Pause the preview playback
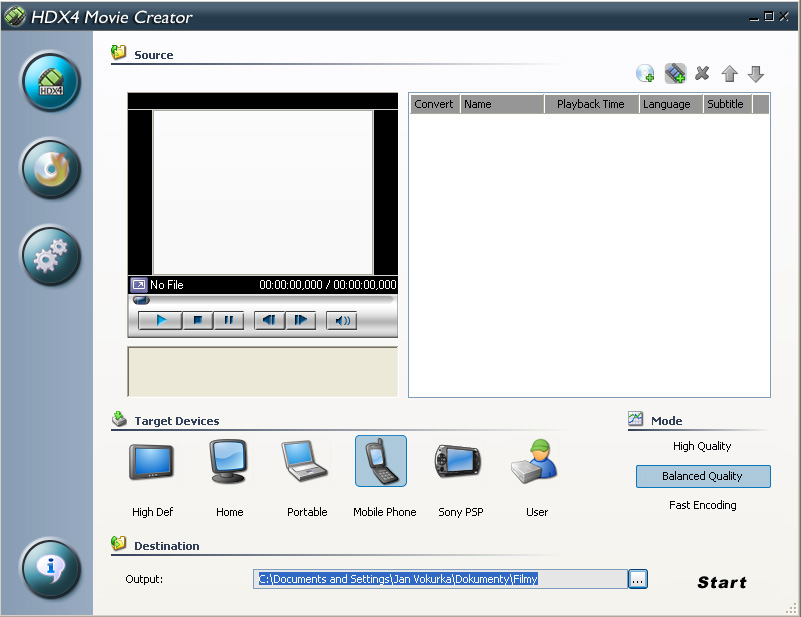 coord(228,320)
